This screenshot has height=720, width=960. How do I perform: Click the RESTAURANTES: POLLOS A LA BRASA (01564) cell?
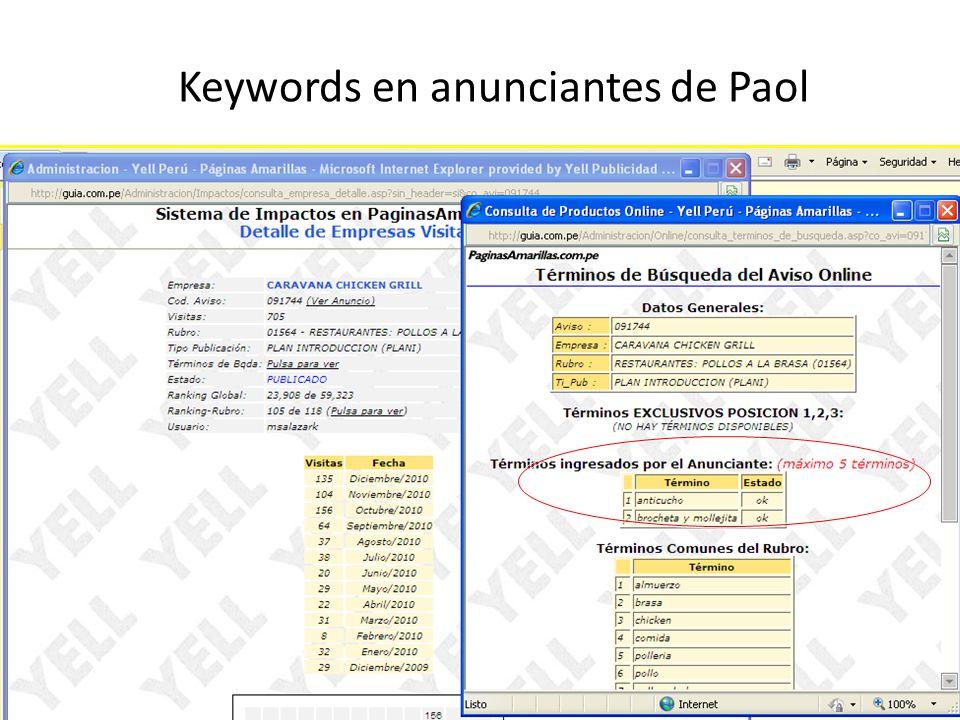[732, 364]
